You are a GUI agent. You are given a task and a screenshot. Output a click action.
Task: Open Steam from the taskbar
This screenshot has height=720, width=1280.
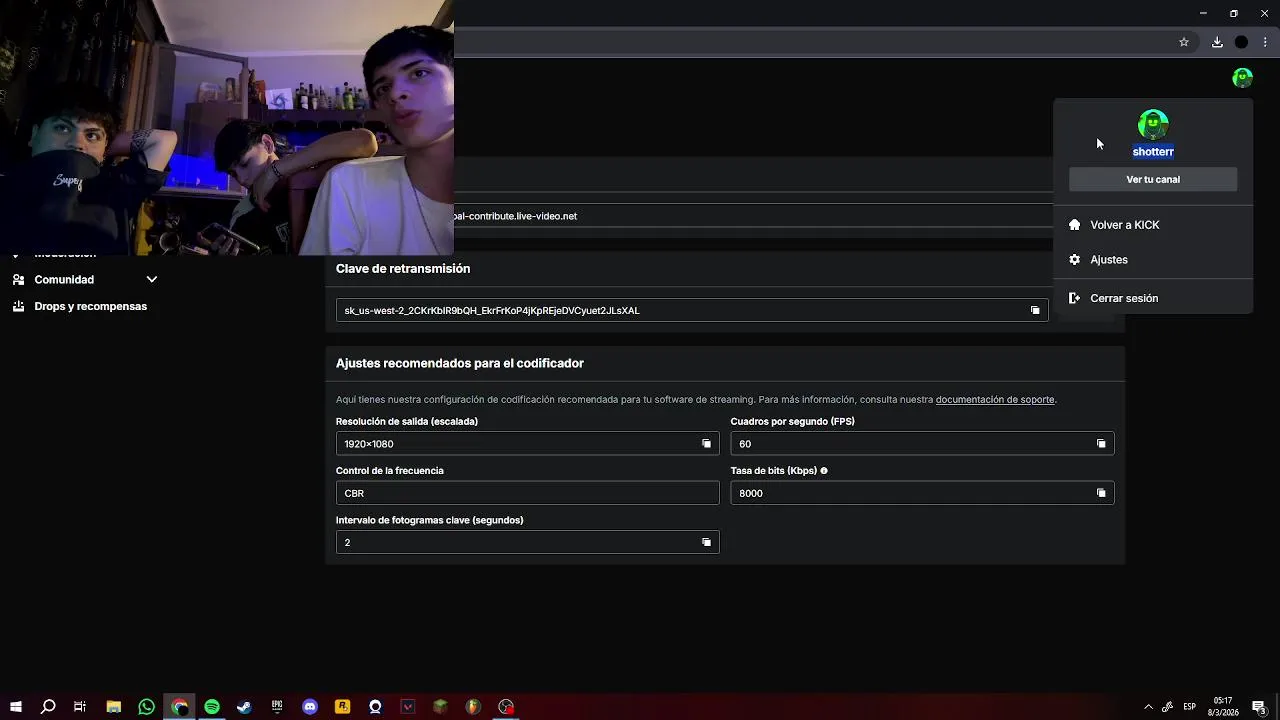tap(244, 707)
